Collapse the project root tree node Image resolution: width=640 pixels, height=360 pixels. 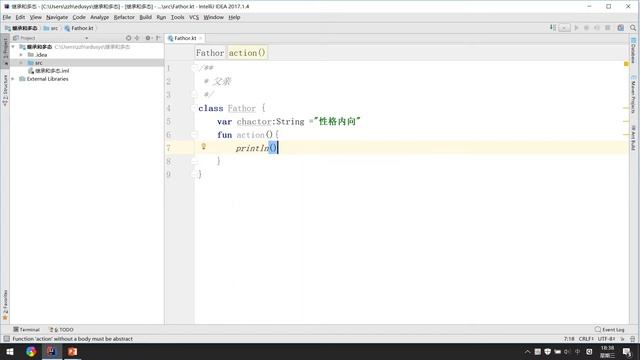(13, 47)
